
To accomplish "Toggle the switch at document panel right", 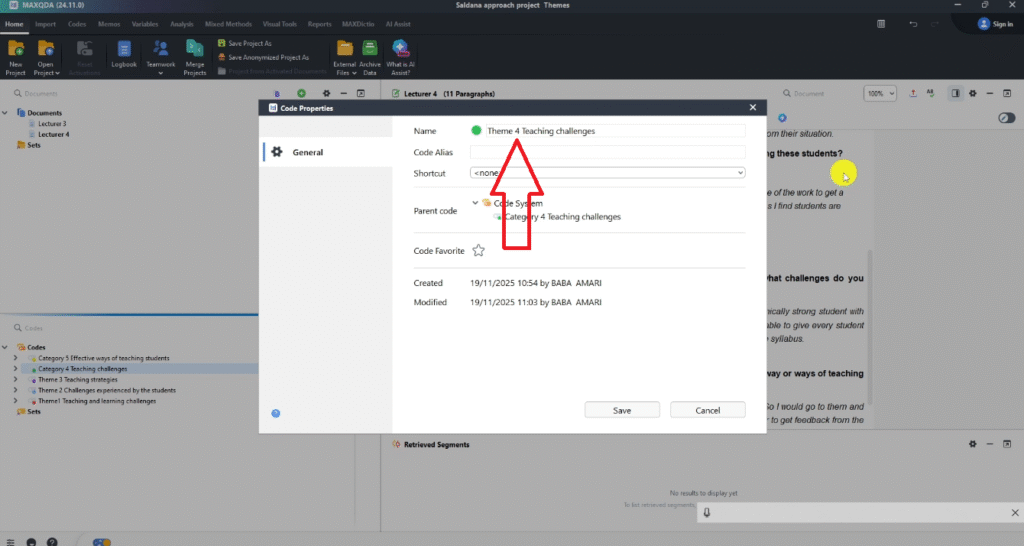I will pyautogui.click(x=1006, y=118).
